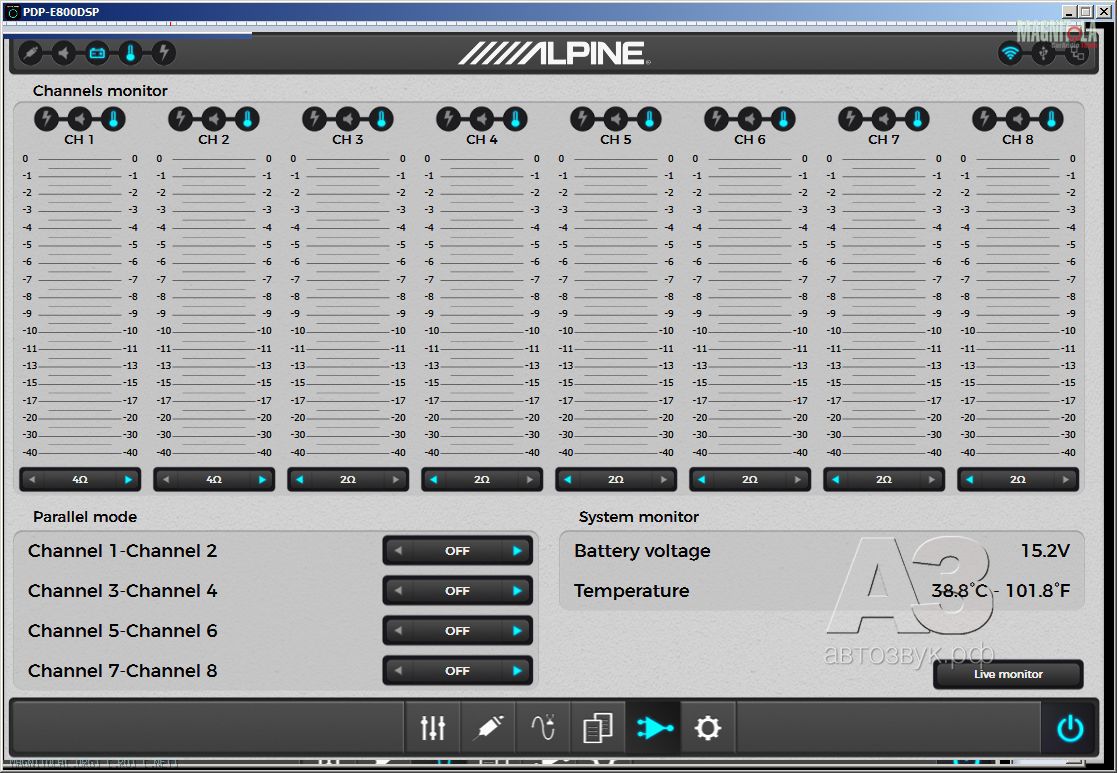Click the Temperature reading 38.8°C - 101.8°F
The height and width of the screenshot is (773, 1117).
[1000, 591]
